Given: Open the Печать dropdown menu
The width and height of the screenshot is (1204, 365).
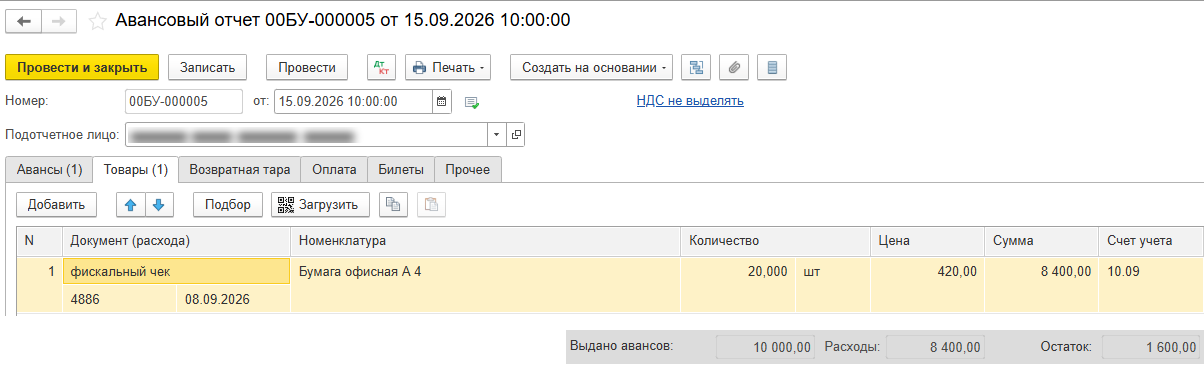Looking at the screenshot, I should coord(448,67).
